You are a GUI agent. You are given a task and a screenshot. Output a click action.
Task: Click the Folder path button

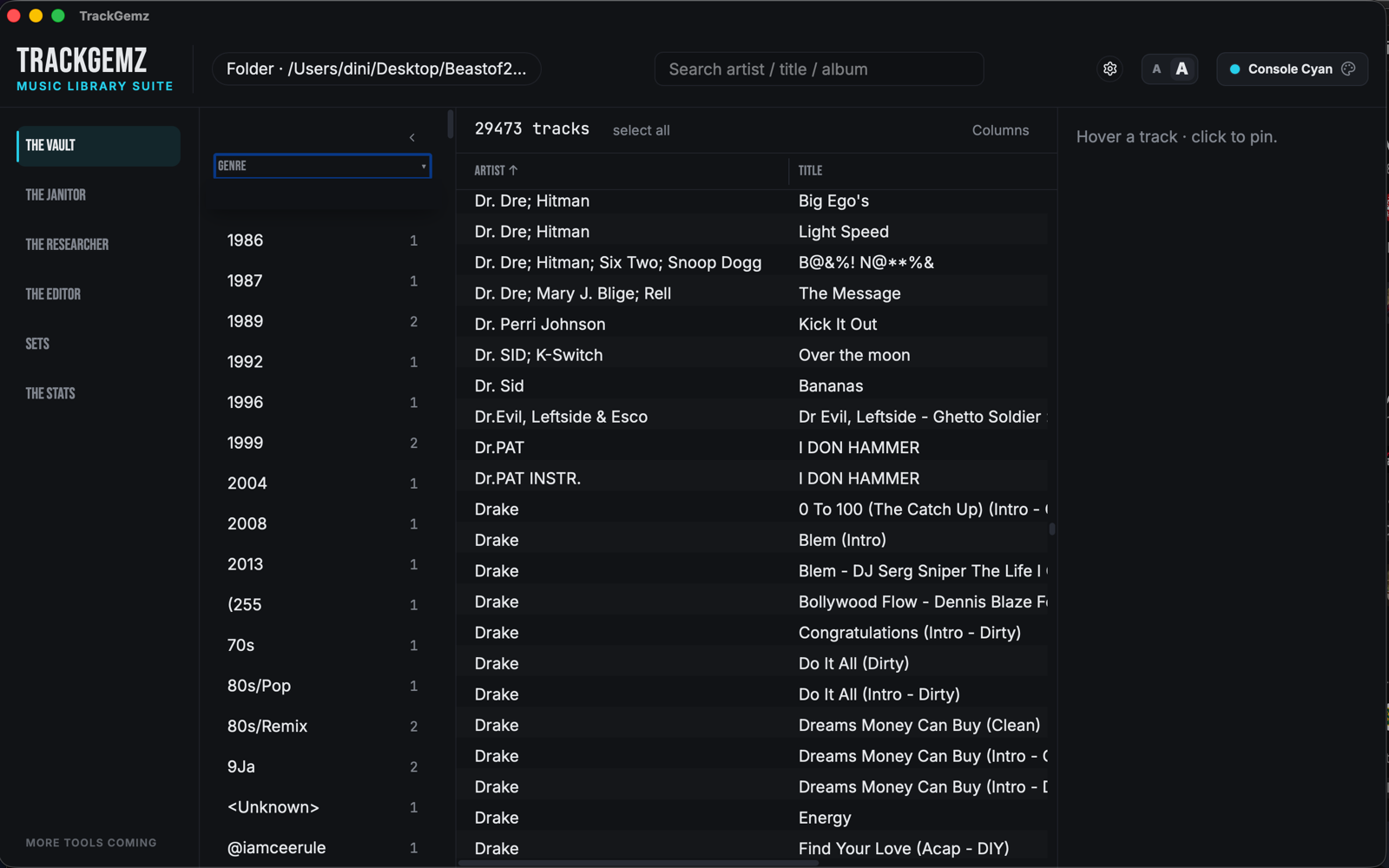(376, 69)
